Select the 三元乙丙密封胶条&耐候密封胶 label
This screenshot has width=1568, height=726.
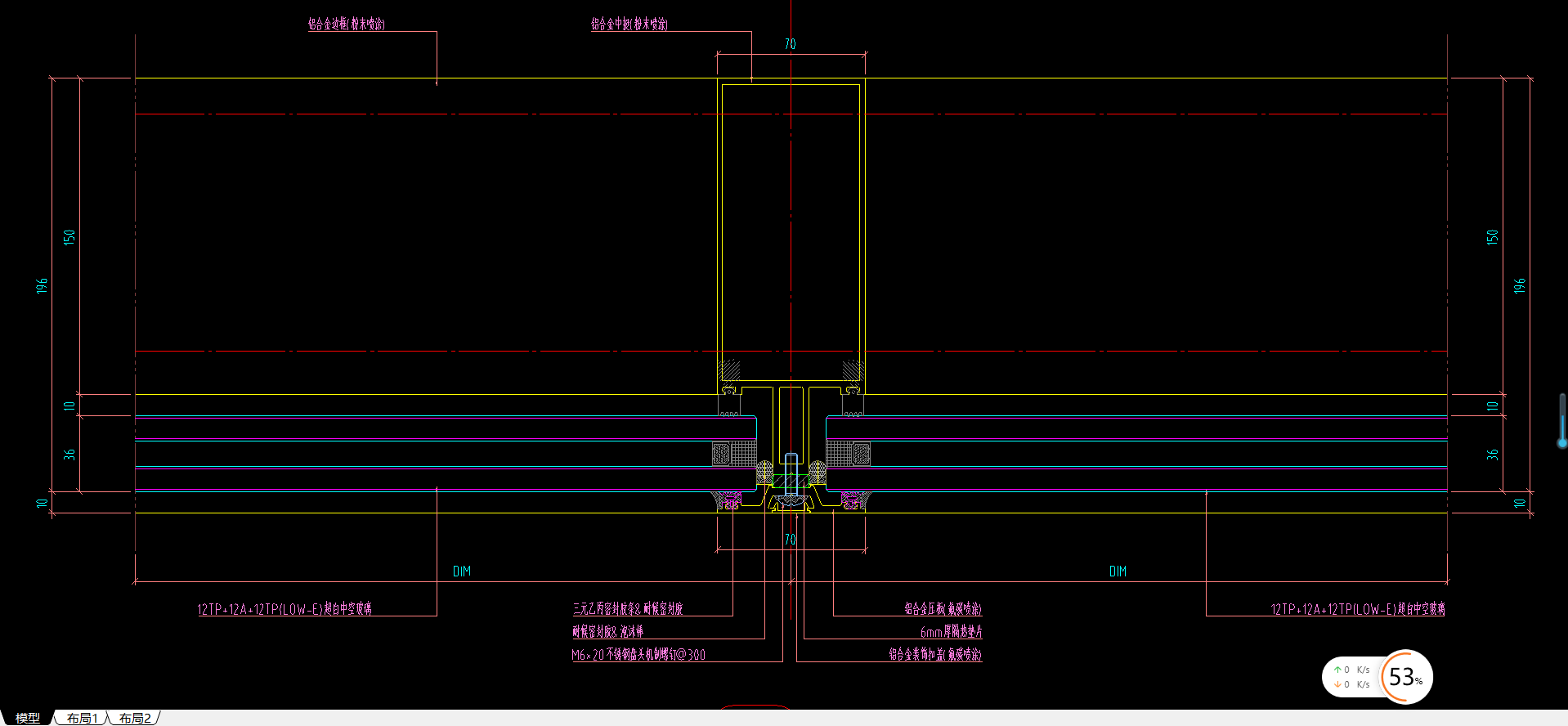(x=628, y=608)
